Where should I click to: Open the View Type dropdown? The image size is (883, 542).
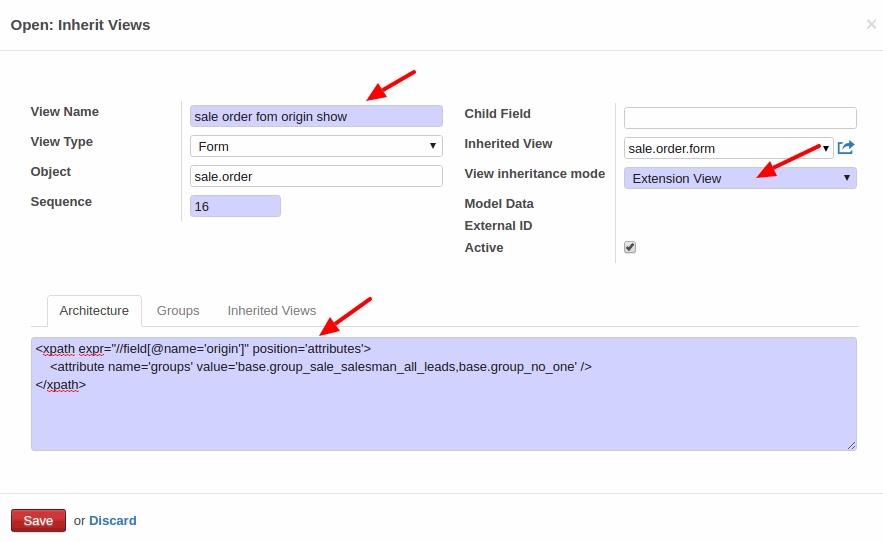[x=316, y=146]
